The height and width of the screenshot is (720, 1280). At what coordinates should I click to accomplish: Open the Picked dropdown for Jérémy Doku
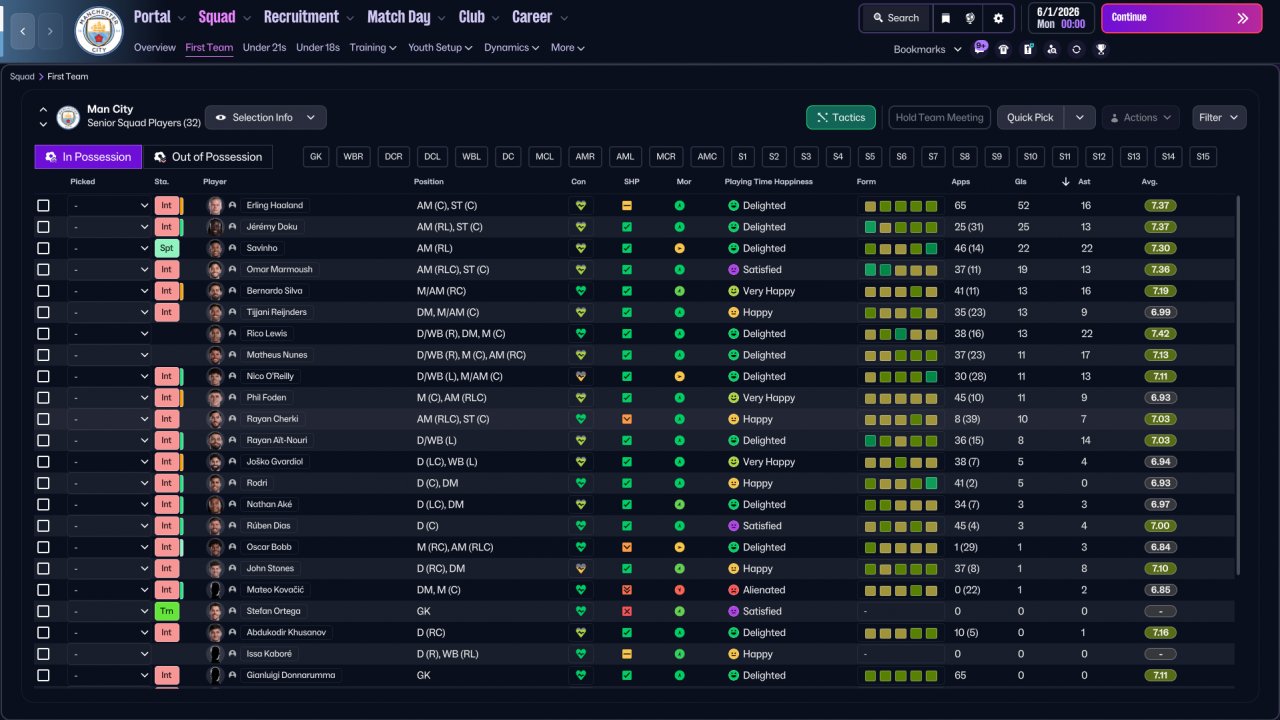(x=109, y=227)
